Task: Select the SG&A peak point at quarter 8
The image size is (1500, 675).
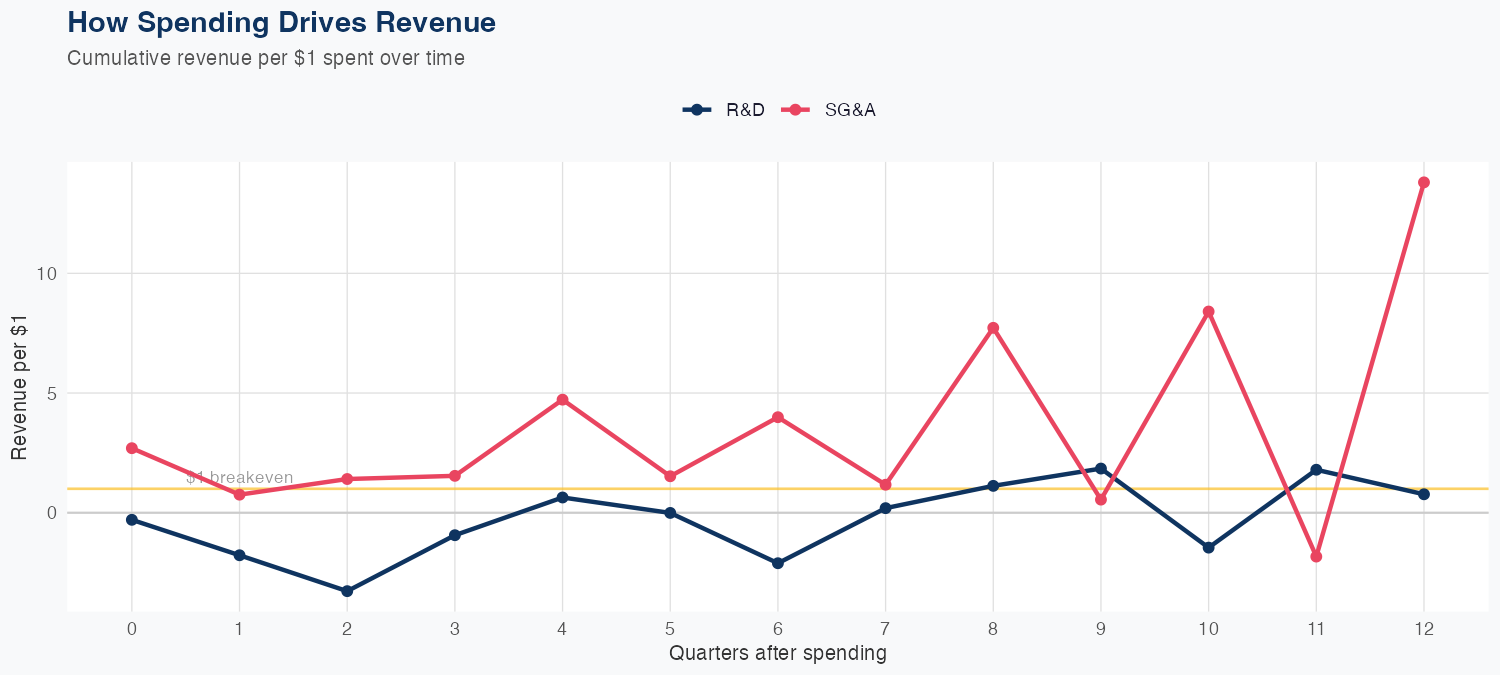Action: (x=993, y=328)
